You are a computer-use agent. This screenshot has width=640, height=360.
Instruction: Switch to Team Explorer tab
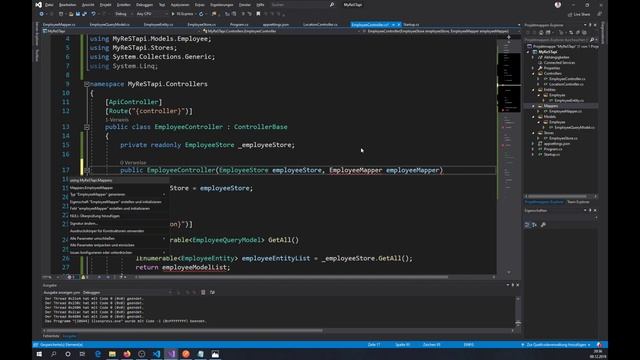(578, 202)
